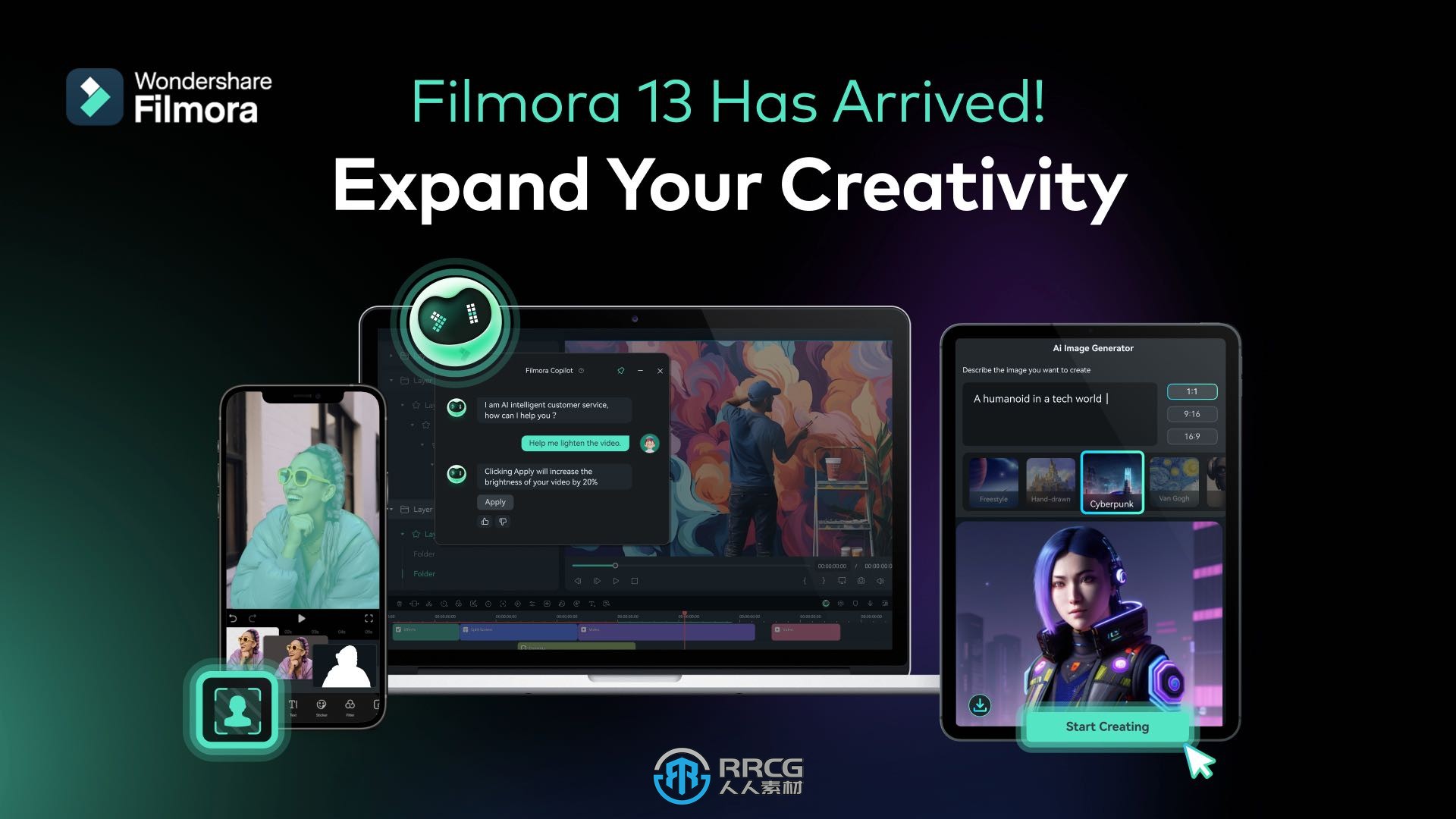Click the Apply button in Filmora Copilot
Screen dimensions: 1456x819
492,502
